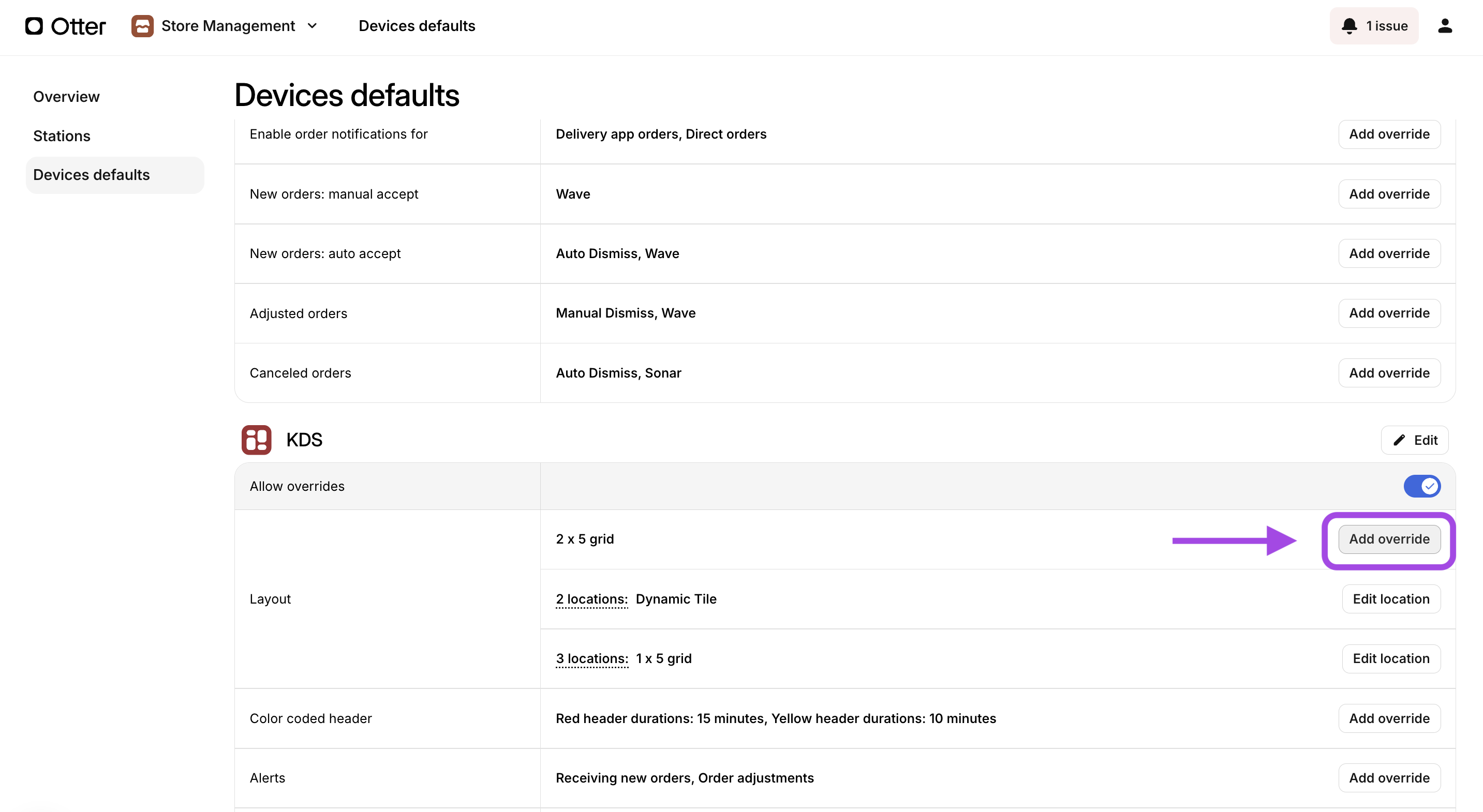Add override for Color coded header
The width and height of the screenshot is (1483, 812).
click(x=1389, y=718)
